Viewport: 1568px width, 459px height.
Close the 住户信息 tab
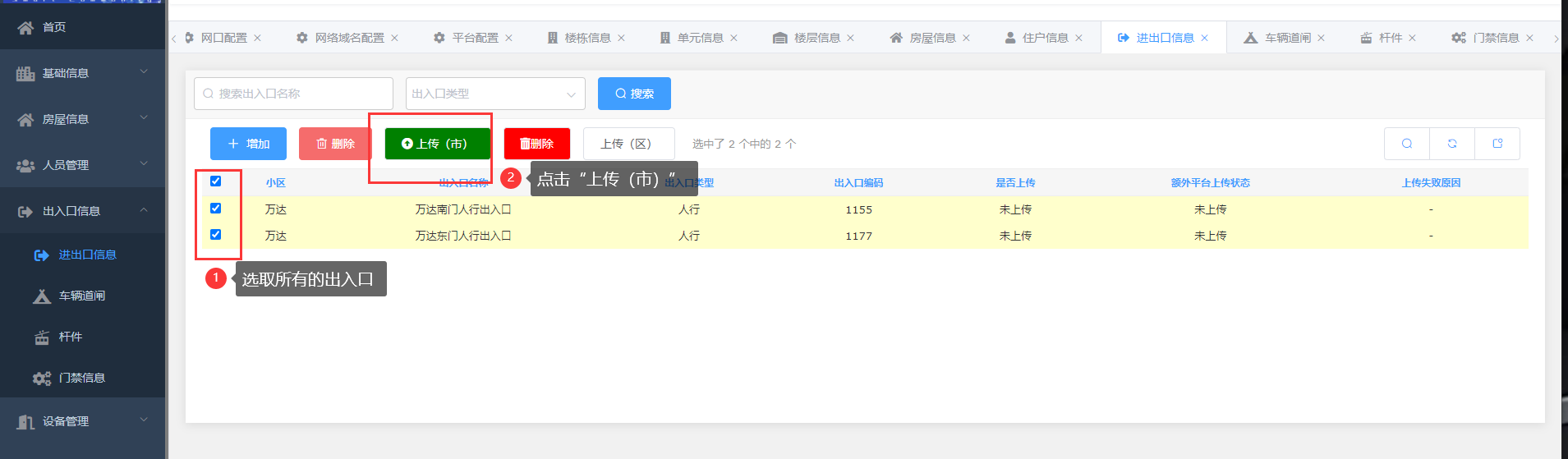(x=1078, y=38)
